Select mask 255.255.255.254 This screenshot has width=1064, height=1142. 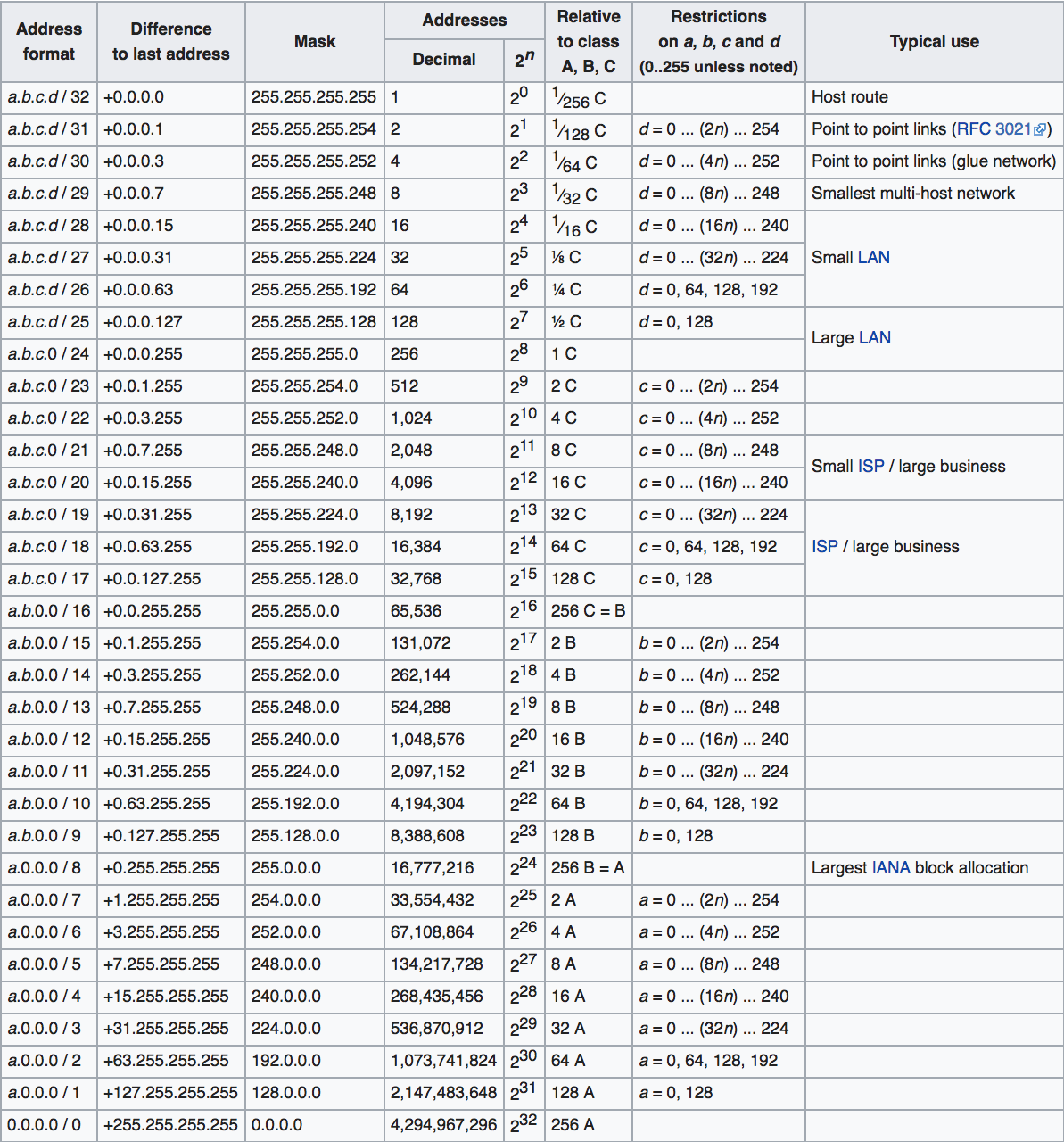(315, 129)
